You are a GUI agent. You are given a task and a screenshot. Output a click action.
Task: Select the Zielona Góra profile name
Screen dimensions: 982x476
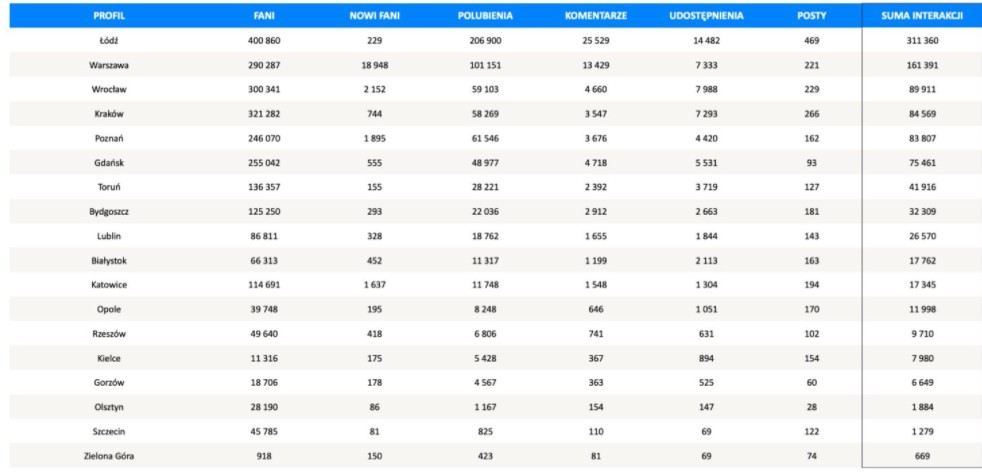[x=110, y=457]
